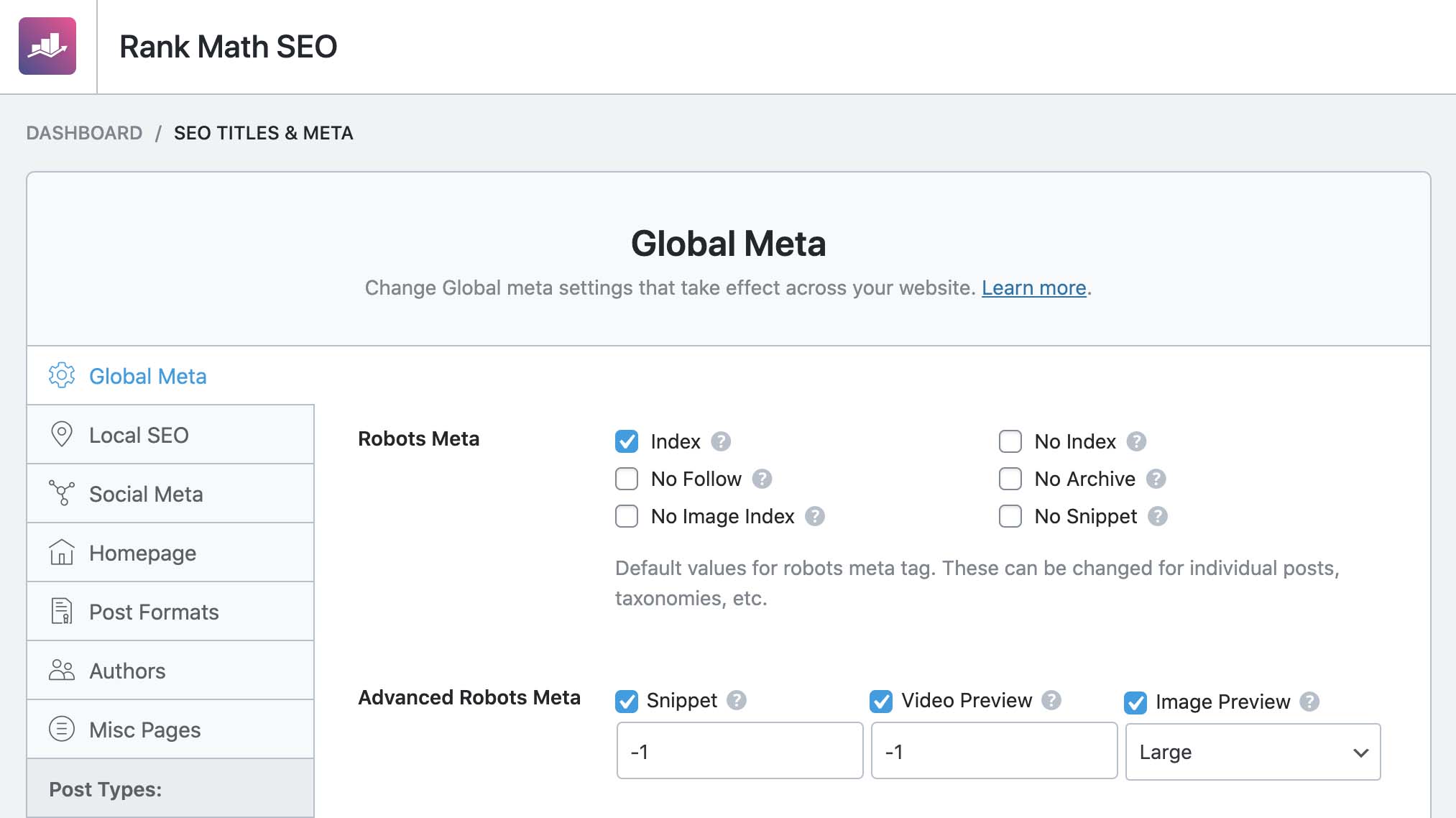Follow the Learn more link

pos(1033,288)
